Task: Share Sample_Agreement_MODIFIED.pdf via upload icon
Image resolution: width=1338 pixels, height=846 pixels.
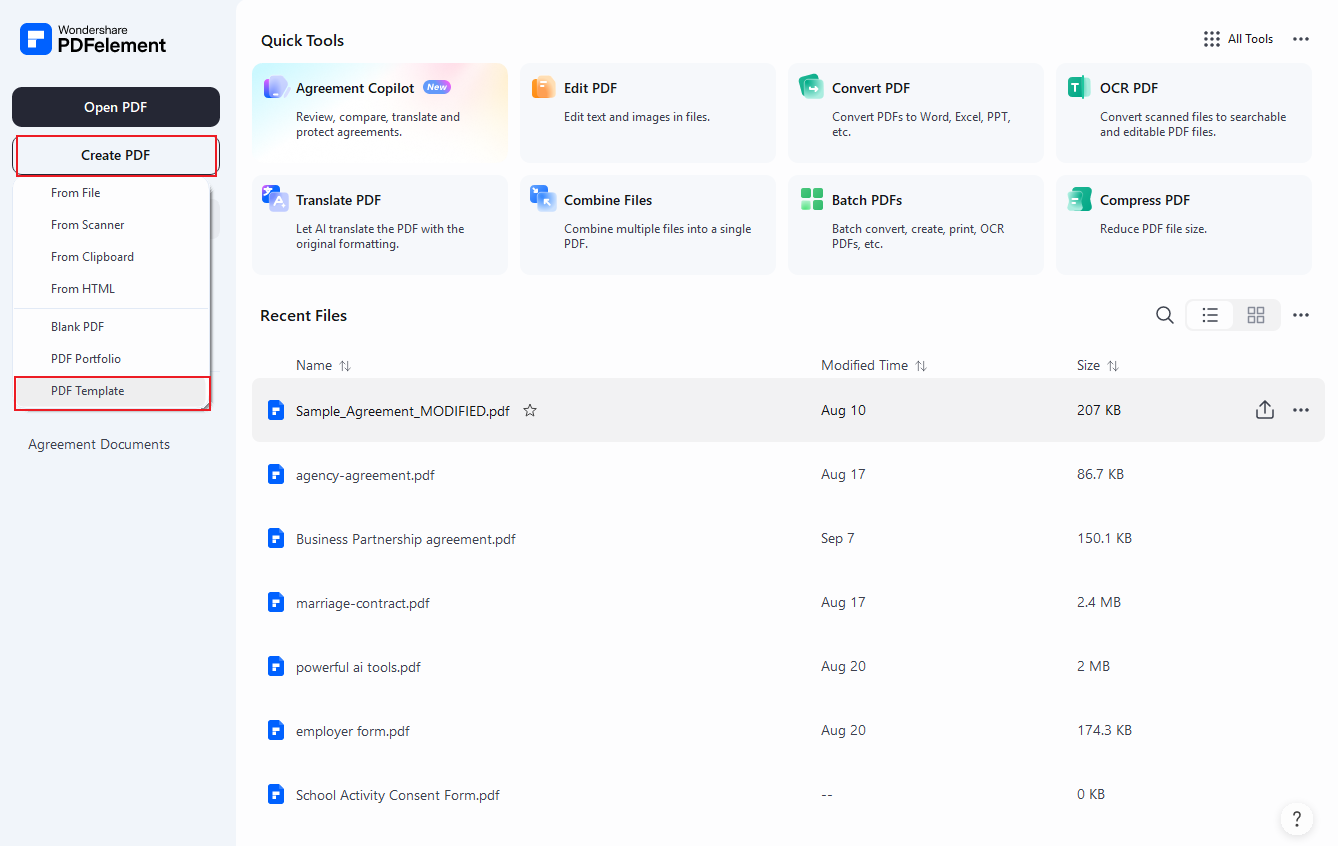Action: click(1265, 410)
